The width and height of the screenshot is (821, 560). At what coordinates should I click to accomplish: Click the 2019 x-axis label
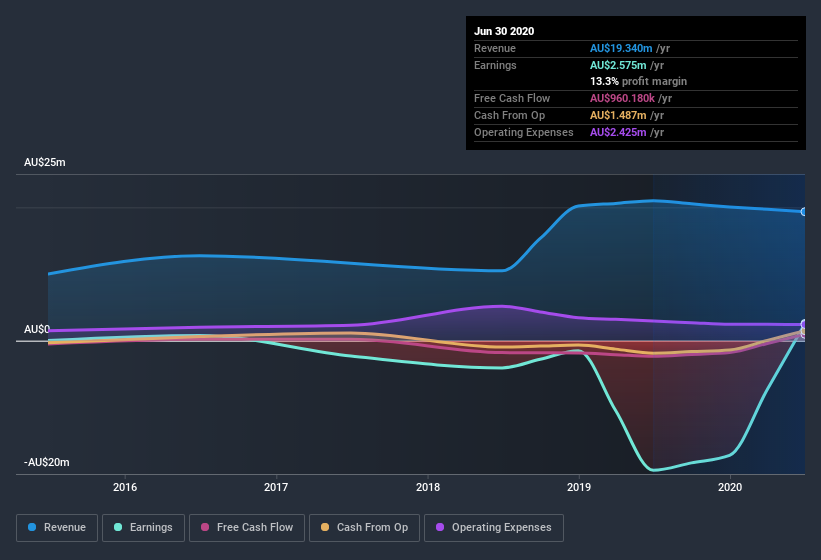tap(579, 487)
